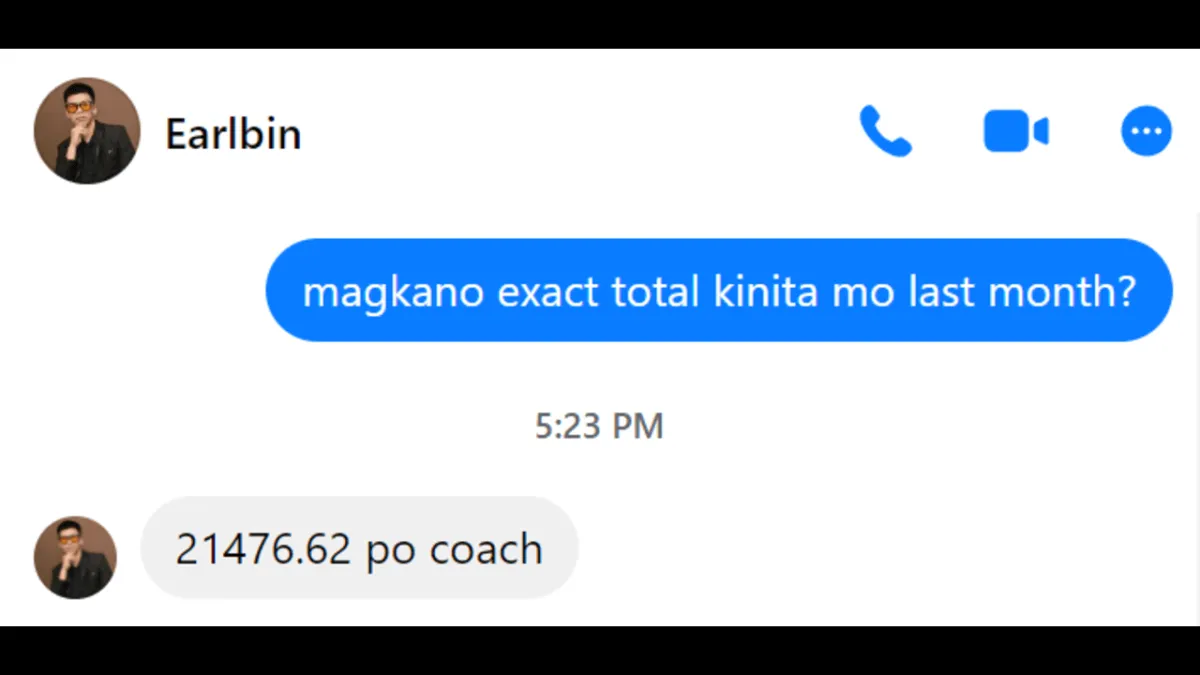The width and height of the screenshot is (1200, 675).
Task: Click the chat scrollbar on the right edge
Action: pyautogui.click(x=1196, y=418)
